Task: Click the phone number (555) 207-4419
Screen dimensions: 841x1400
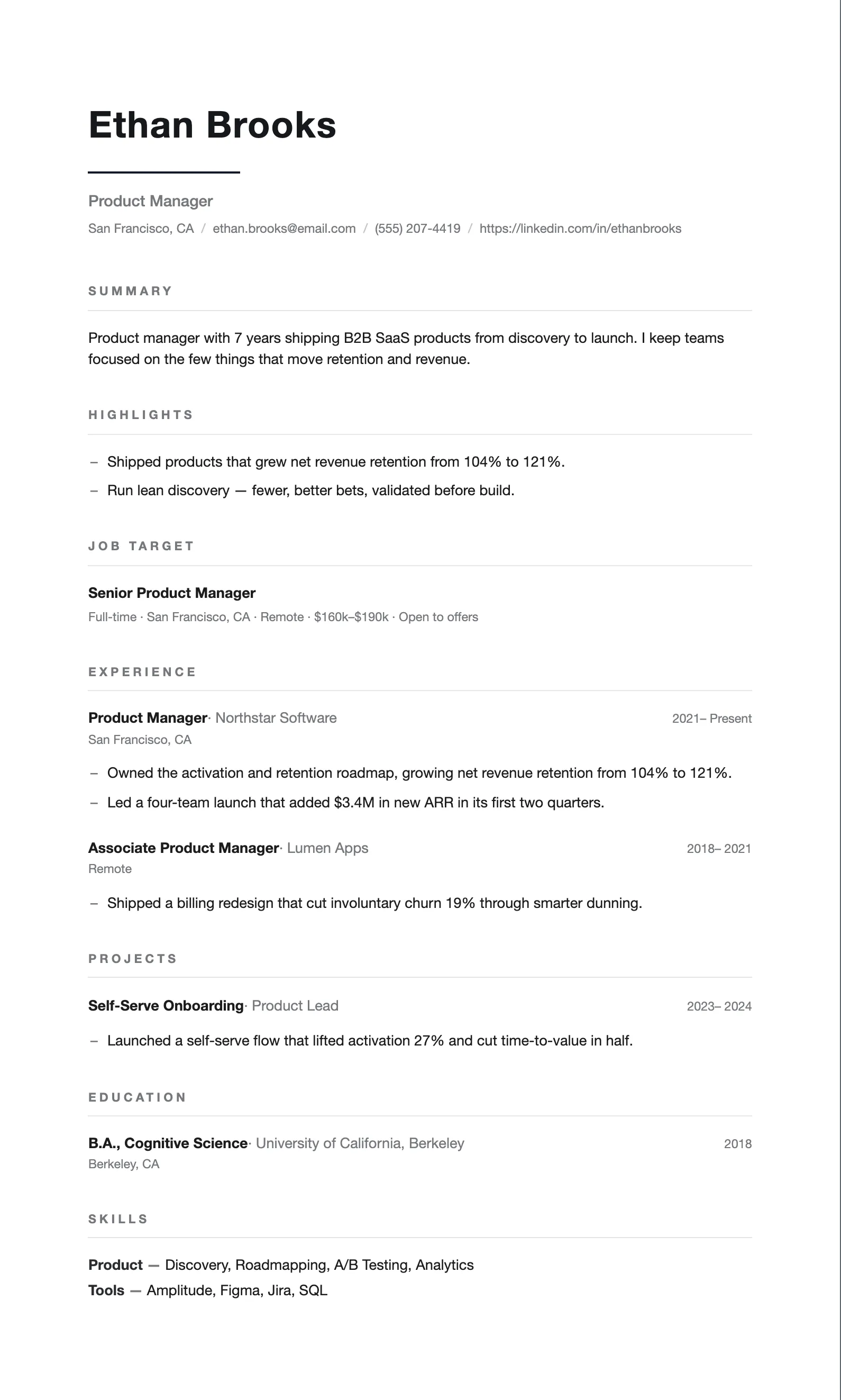Action: pos(418,229)
